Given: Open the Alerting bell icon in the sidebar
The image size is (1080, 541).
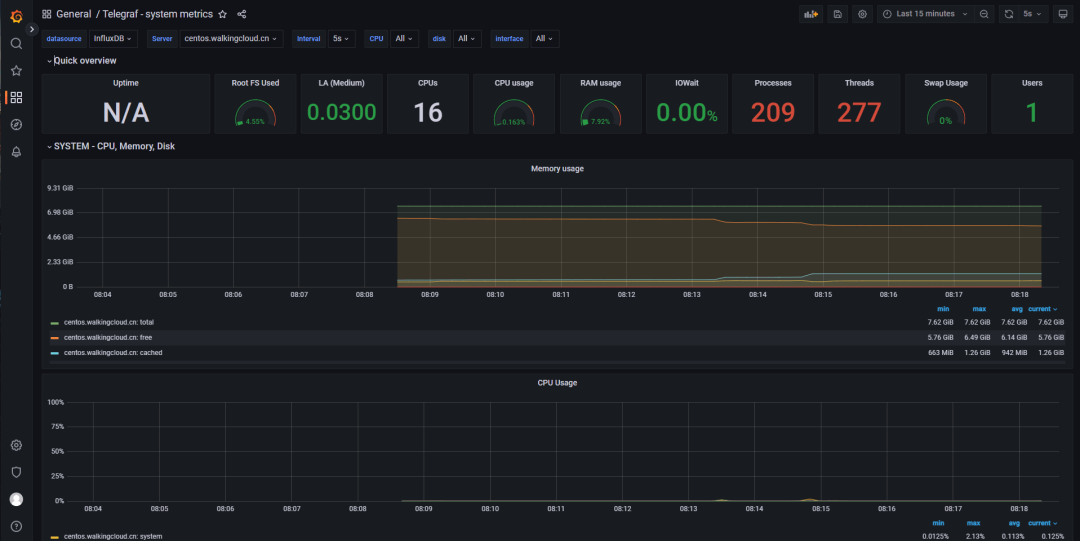Looking at the screenshot, I should tap(16, 152).
